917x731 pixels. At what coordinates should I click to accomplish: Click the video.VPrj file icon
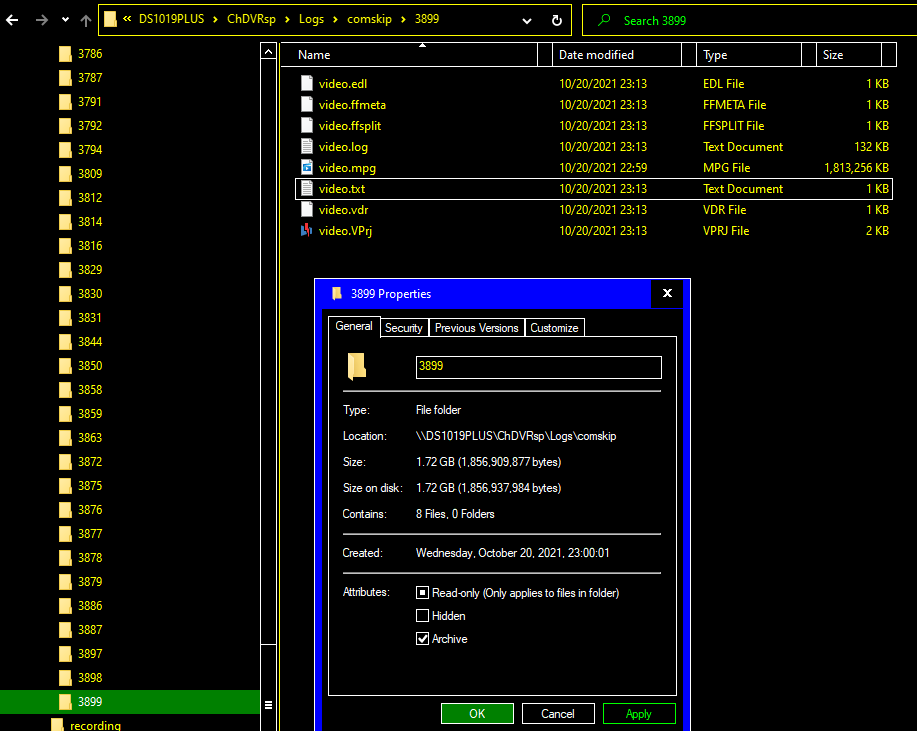point(307,231)
